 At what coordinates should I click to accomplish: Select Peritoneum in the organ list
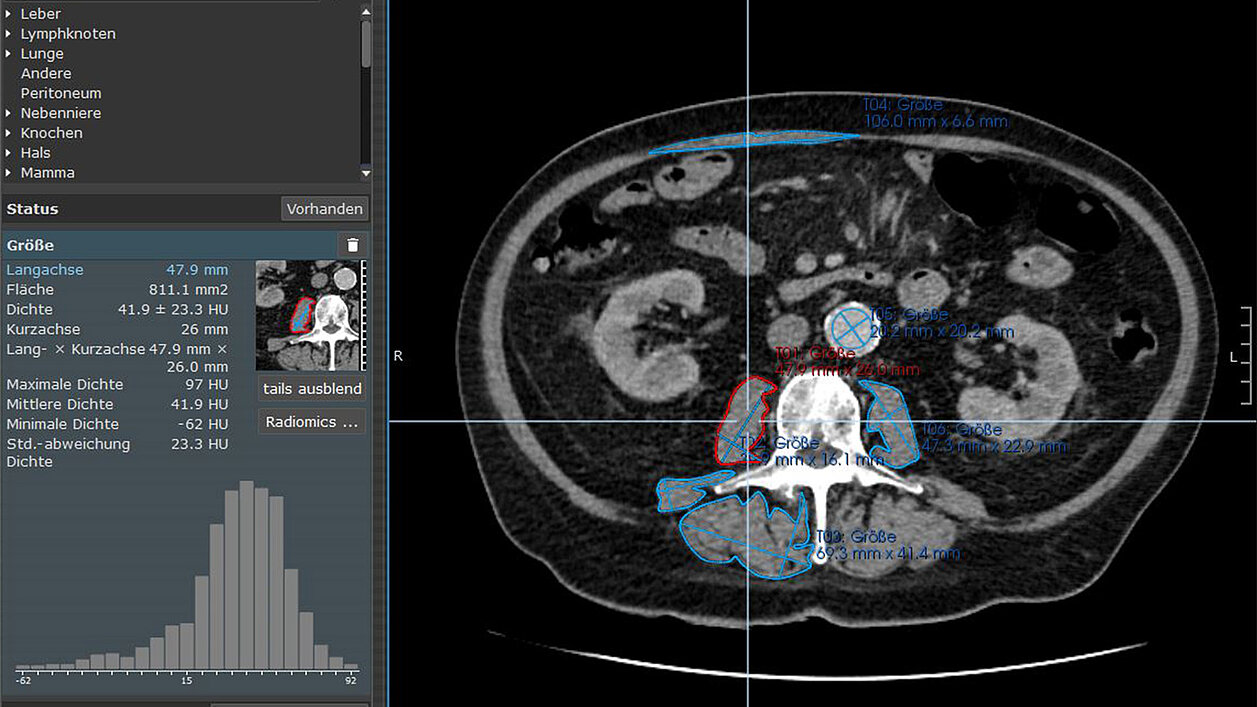point(61,93)
